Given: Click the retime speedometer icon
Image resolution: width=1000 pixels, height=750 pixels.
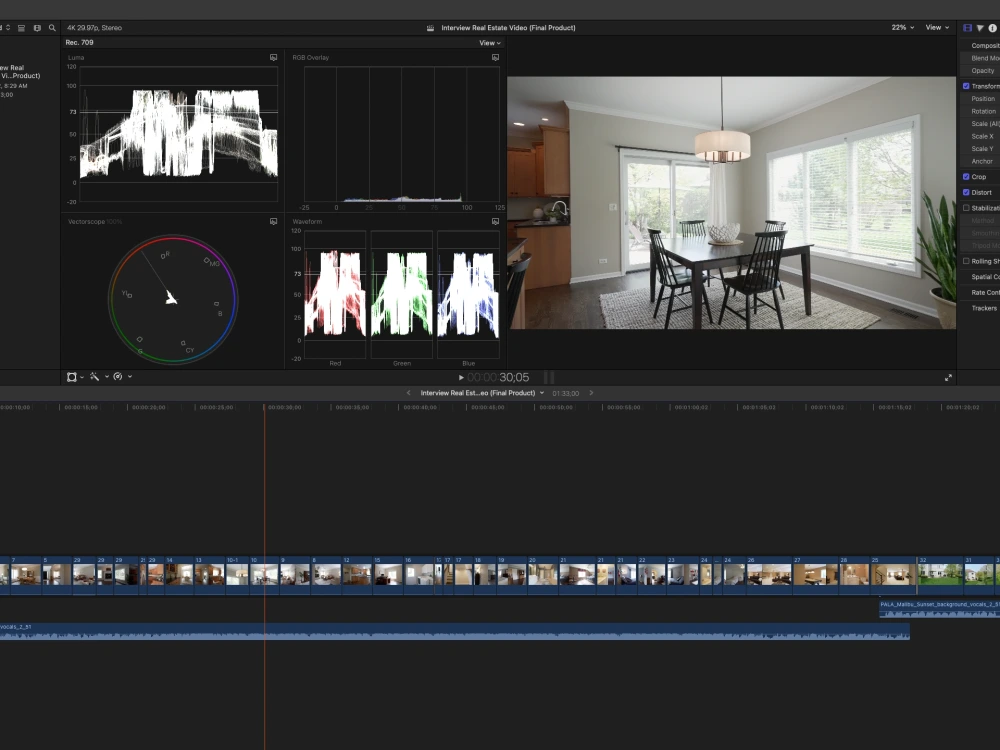Looking at the screenshot, I should [118, 377].
